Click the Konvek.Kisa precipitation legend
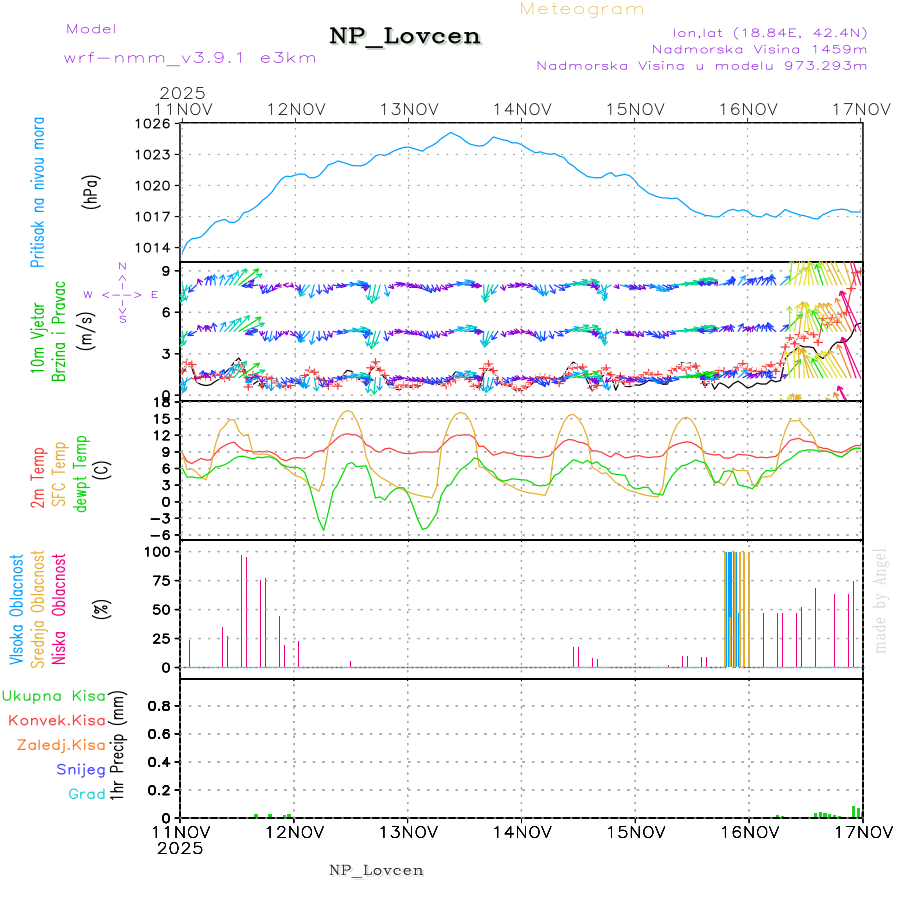900x900 pixels. (57, 720)
